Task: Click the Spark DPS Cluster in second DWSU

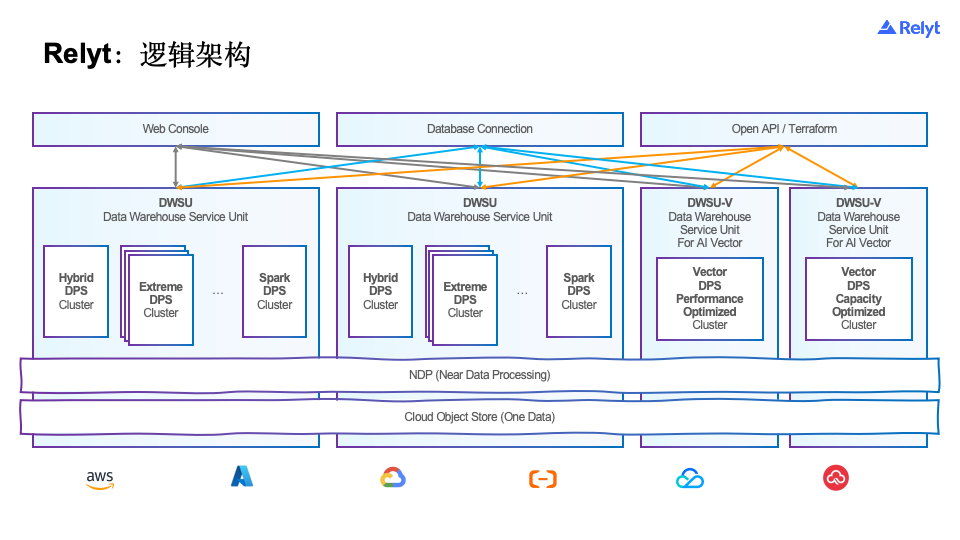Action: coord(579,291)
